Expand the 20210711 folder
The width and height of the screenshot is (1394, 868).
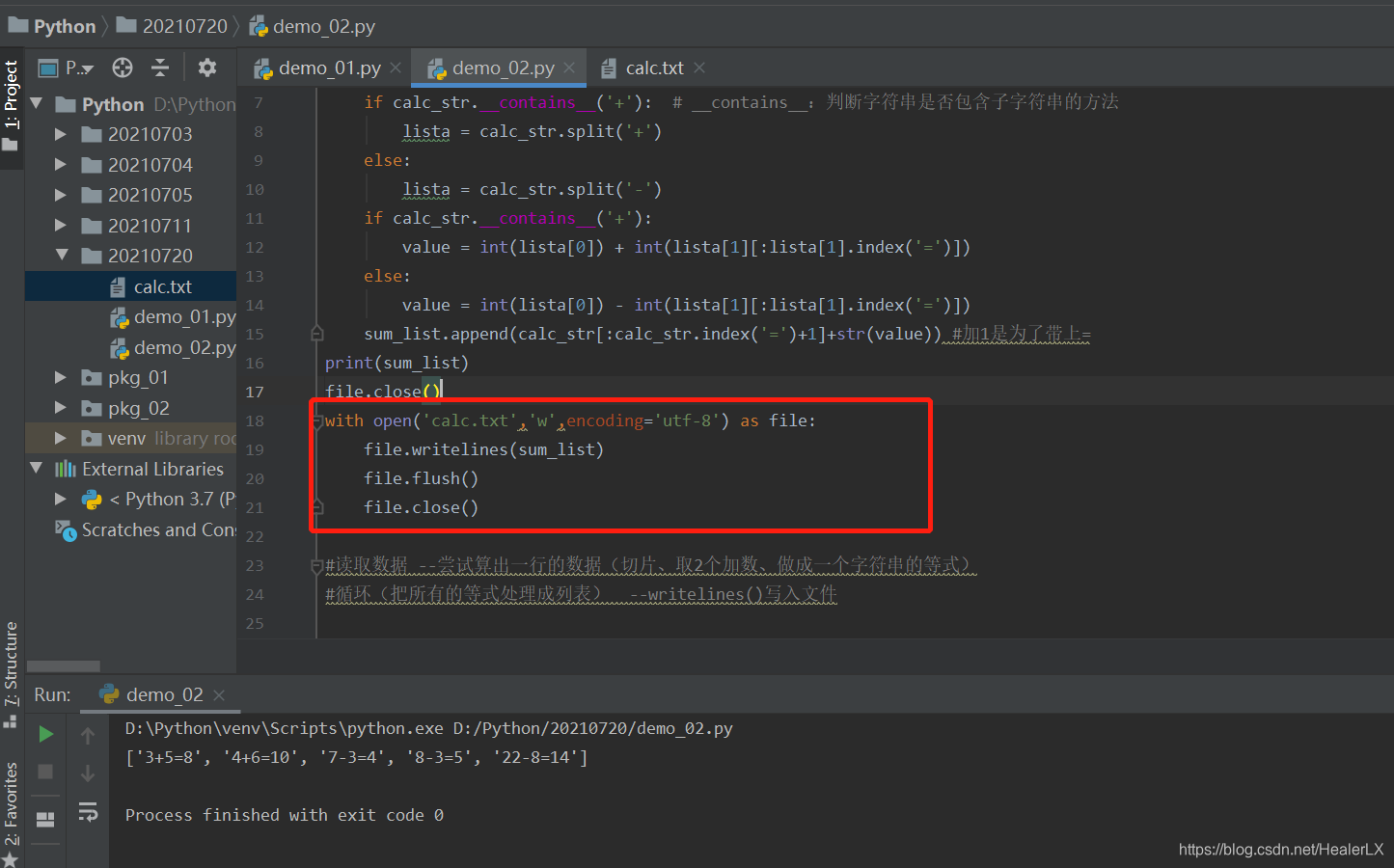click(61, 226)
